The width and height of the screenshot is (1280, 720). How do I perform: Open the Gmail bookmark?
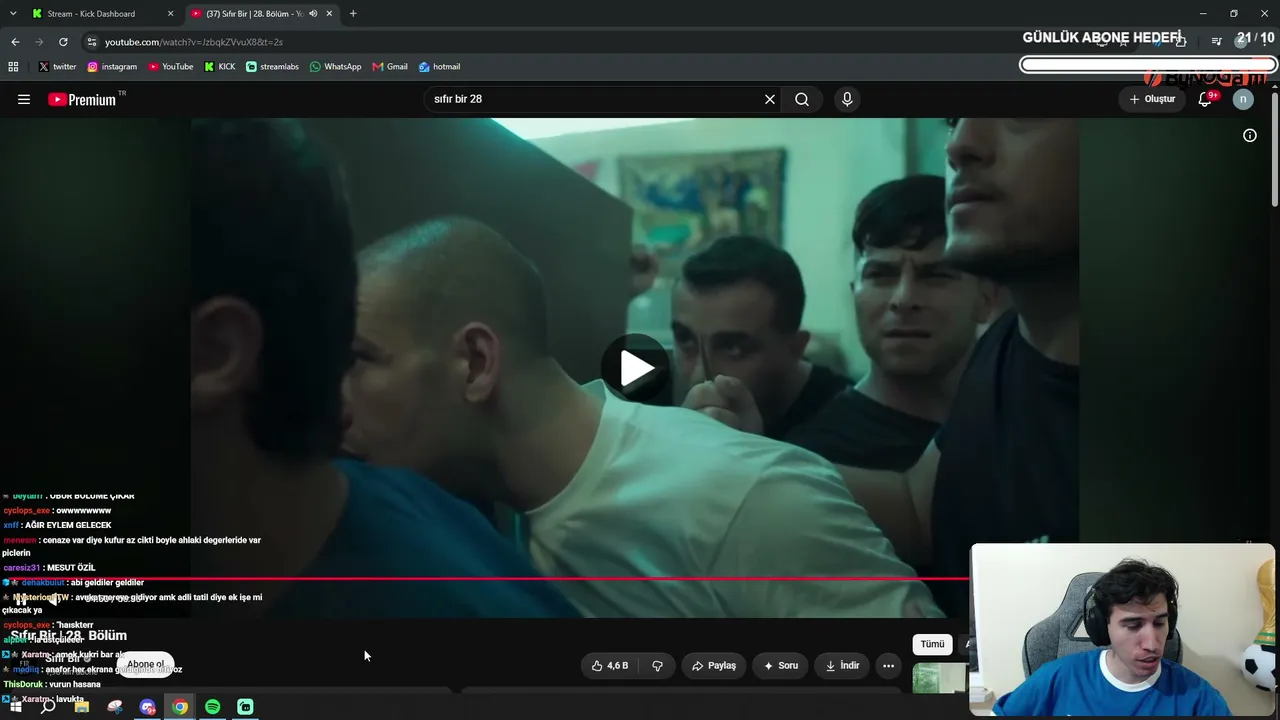390,67
